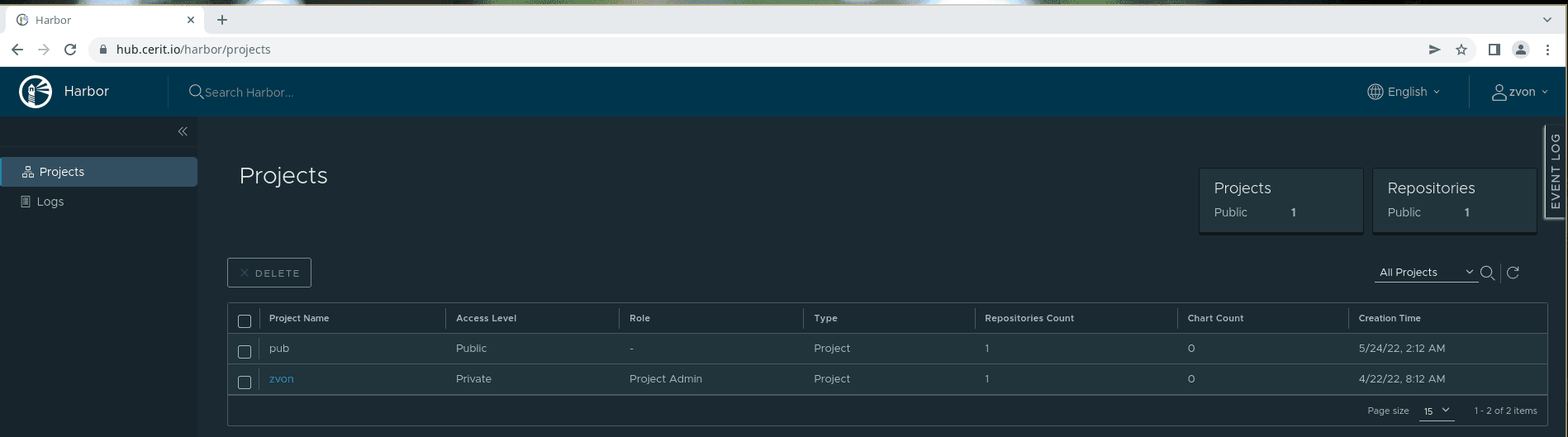The height and width of the screenshot is (437, 1568).
Task: Tick the checkbox for the zvon project
Action: pos(245,382)
